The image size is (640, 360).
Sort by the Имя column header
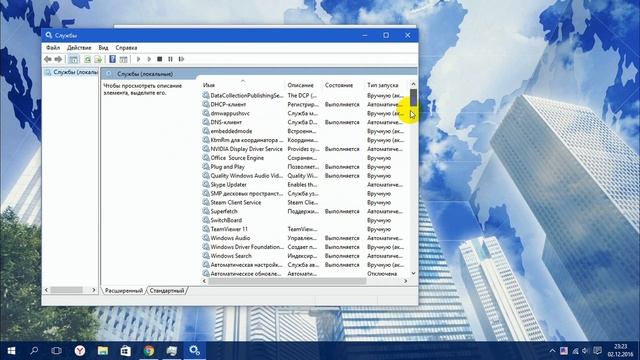tap(243, 85)
